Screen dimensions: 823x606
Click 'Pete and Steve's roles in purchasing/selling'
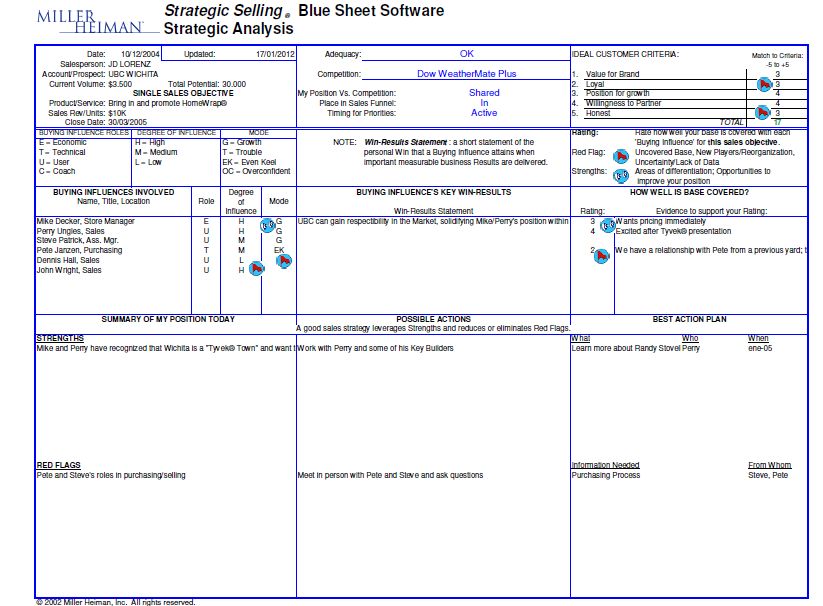pos(111,475)
